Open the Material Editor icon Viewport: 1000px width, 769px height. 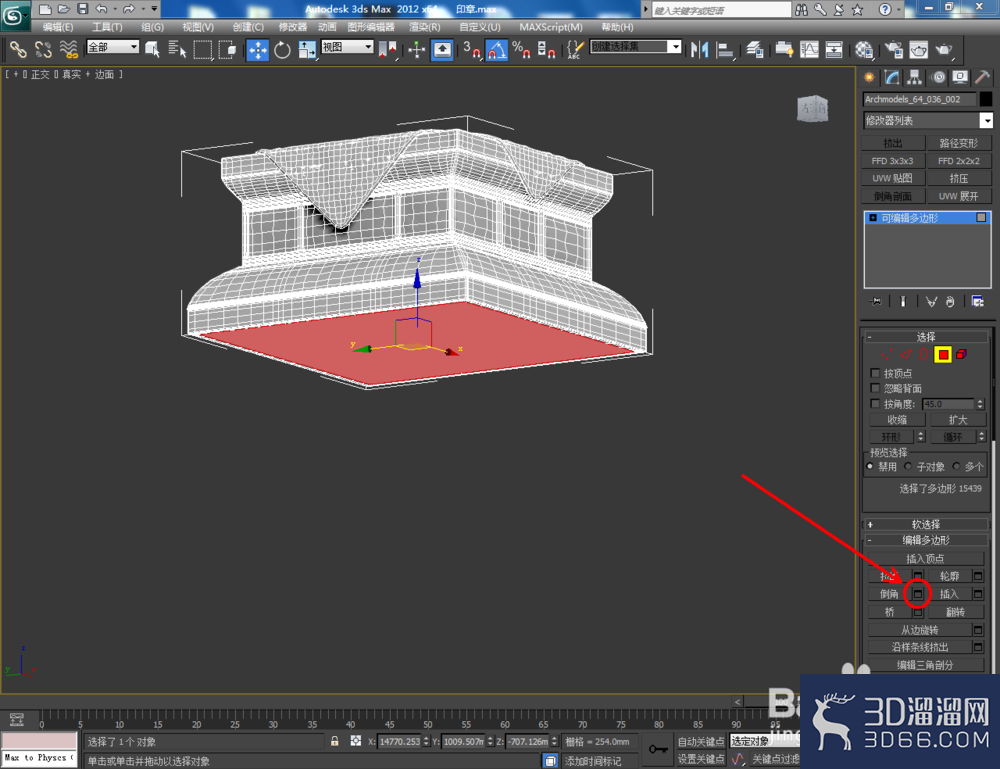pos(864,50)
